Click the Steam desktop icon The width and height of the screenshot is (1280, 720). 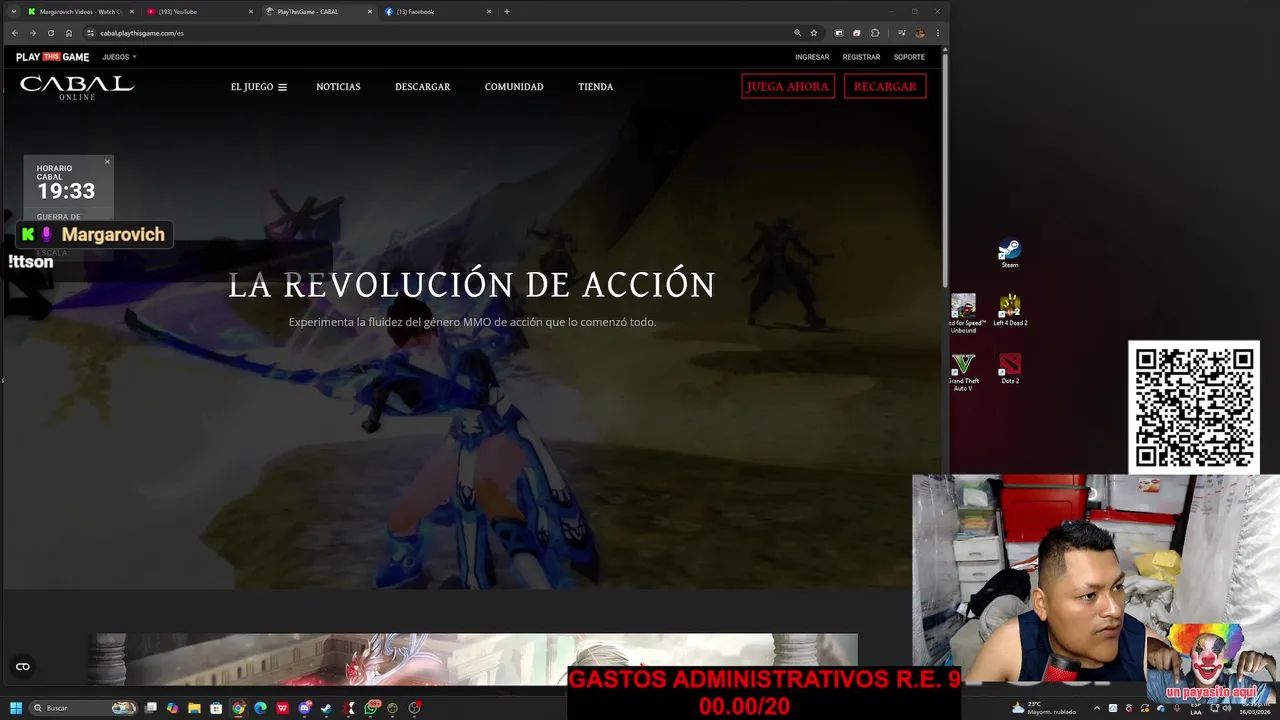pos(1010,252)
